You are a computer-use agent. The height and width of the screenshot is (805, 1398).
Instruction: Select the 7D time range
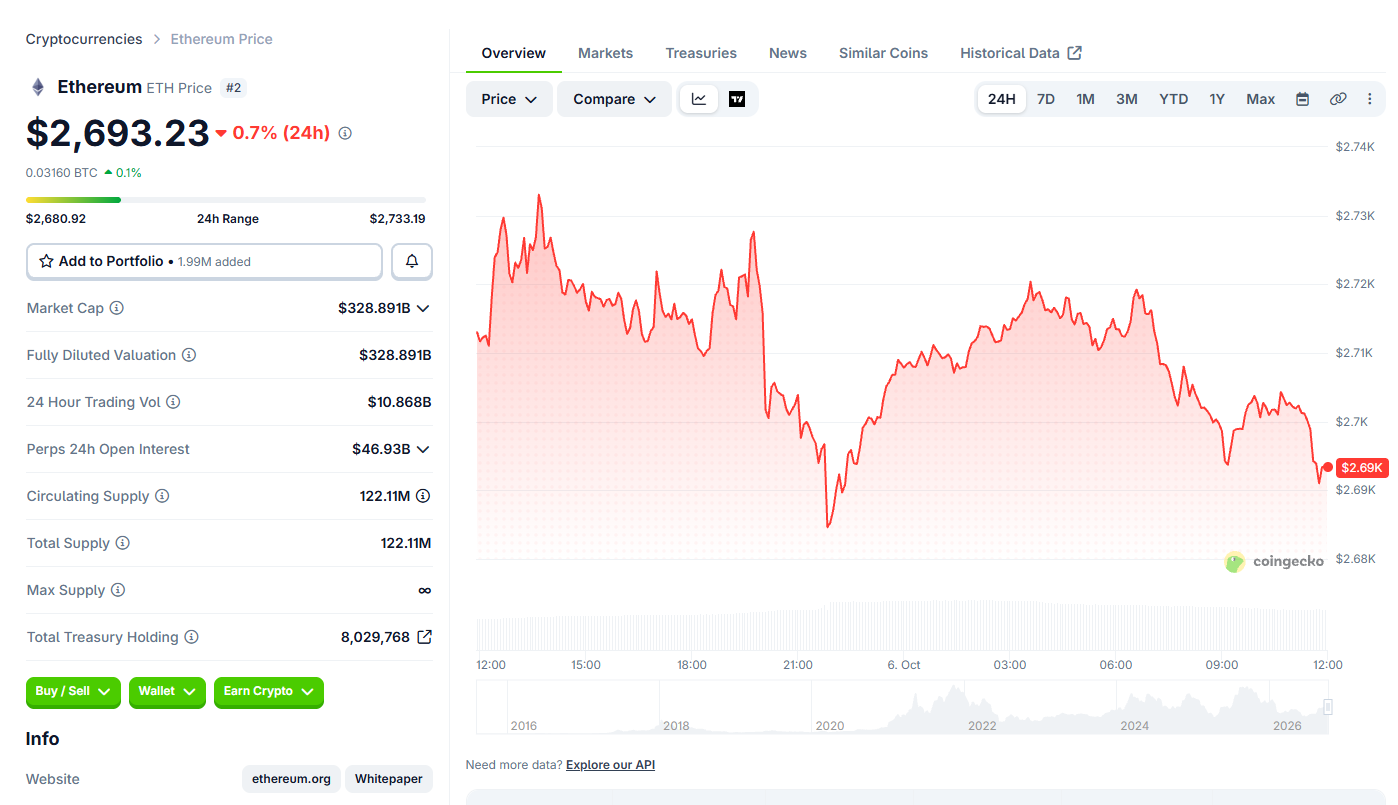[x=1046, y=99]
